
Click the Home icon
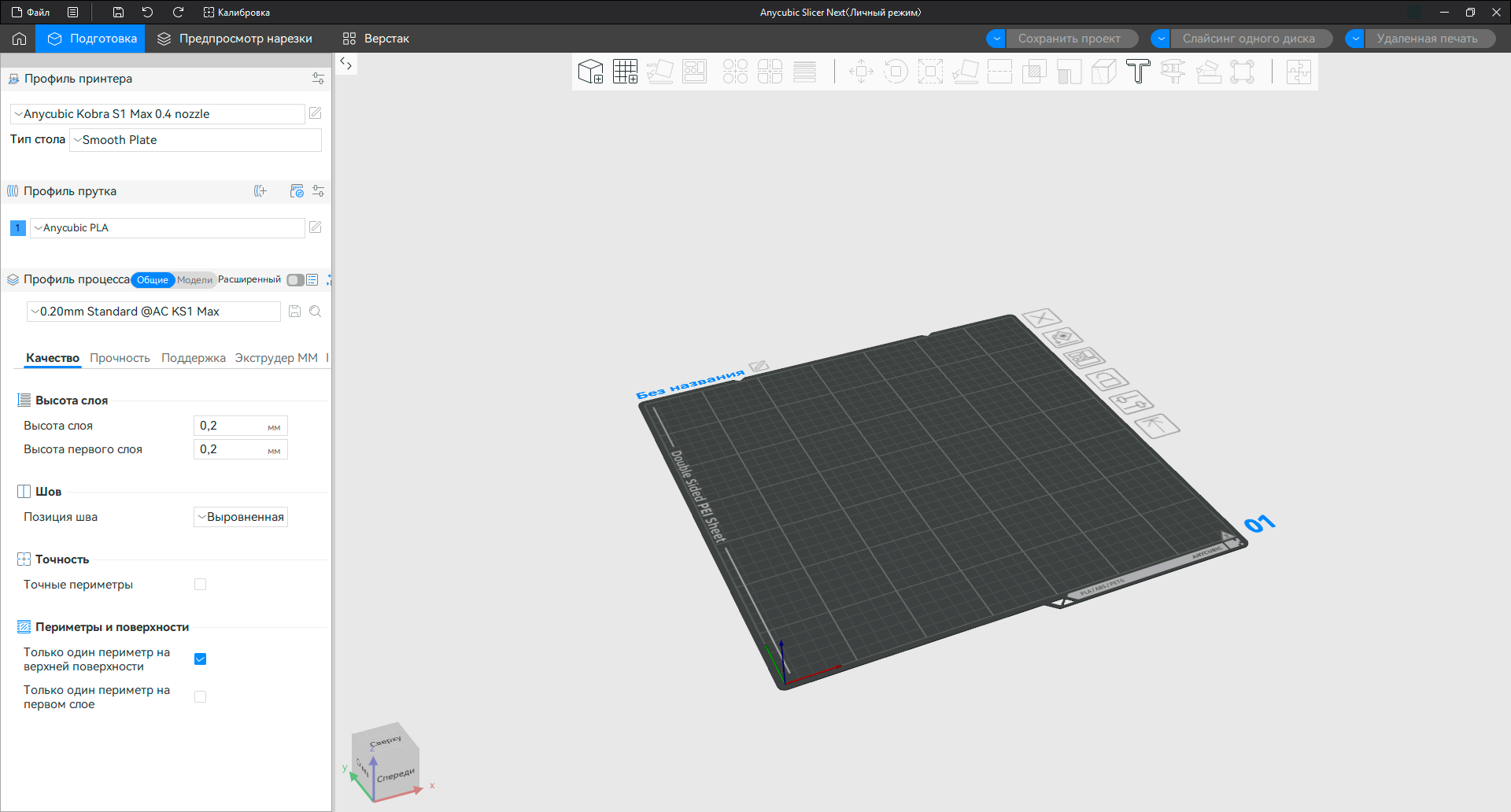click(19, 39)
